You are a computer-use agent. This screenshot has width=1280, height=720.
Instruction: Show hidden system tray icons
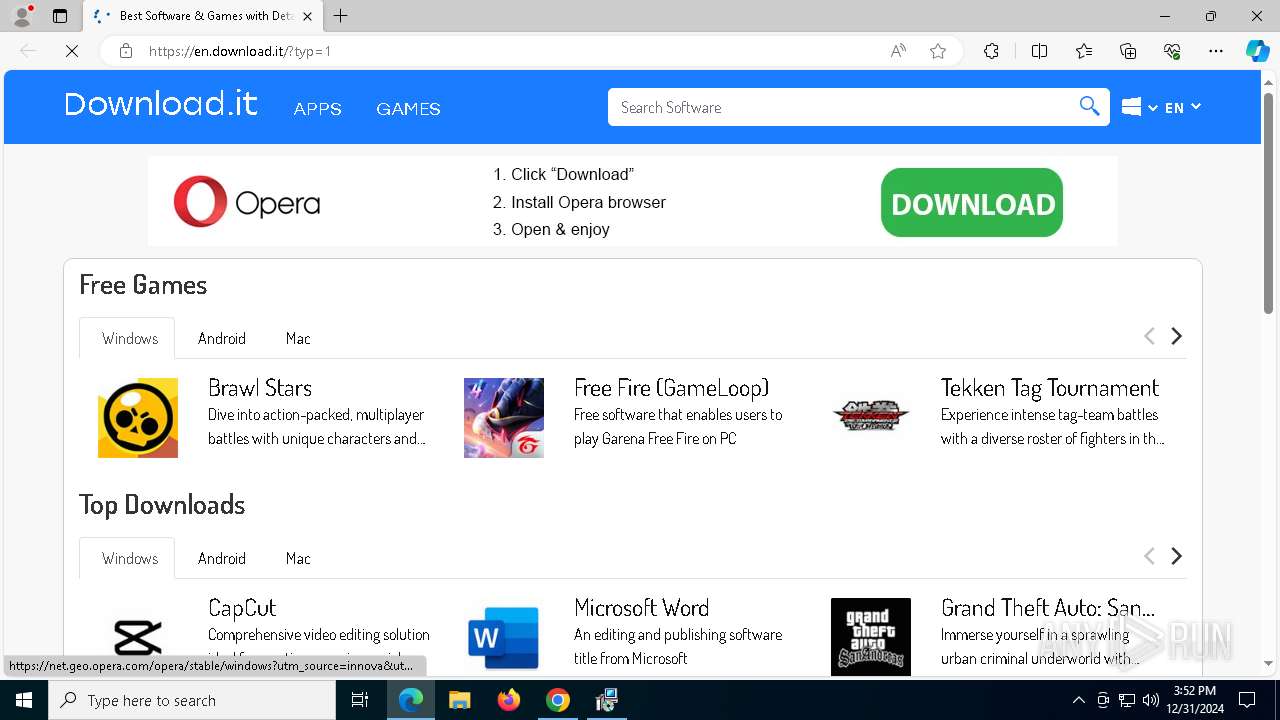(x=1078, y=700)
